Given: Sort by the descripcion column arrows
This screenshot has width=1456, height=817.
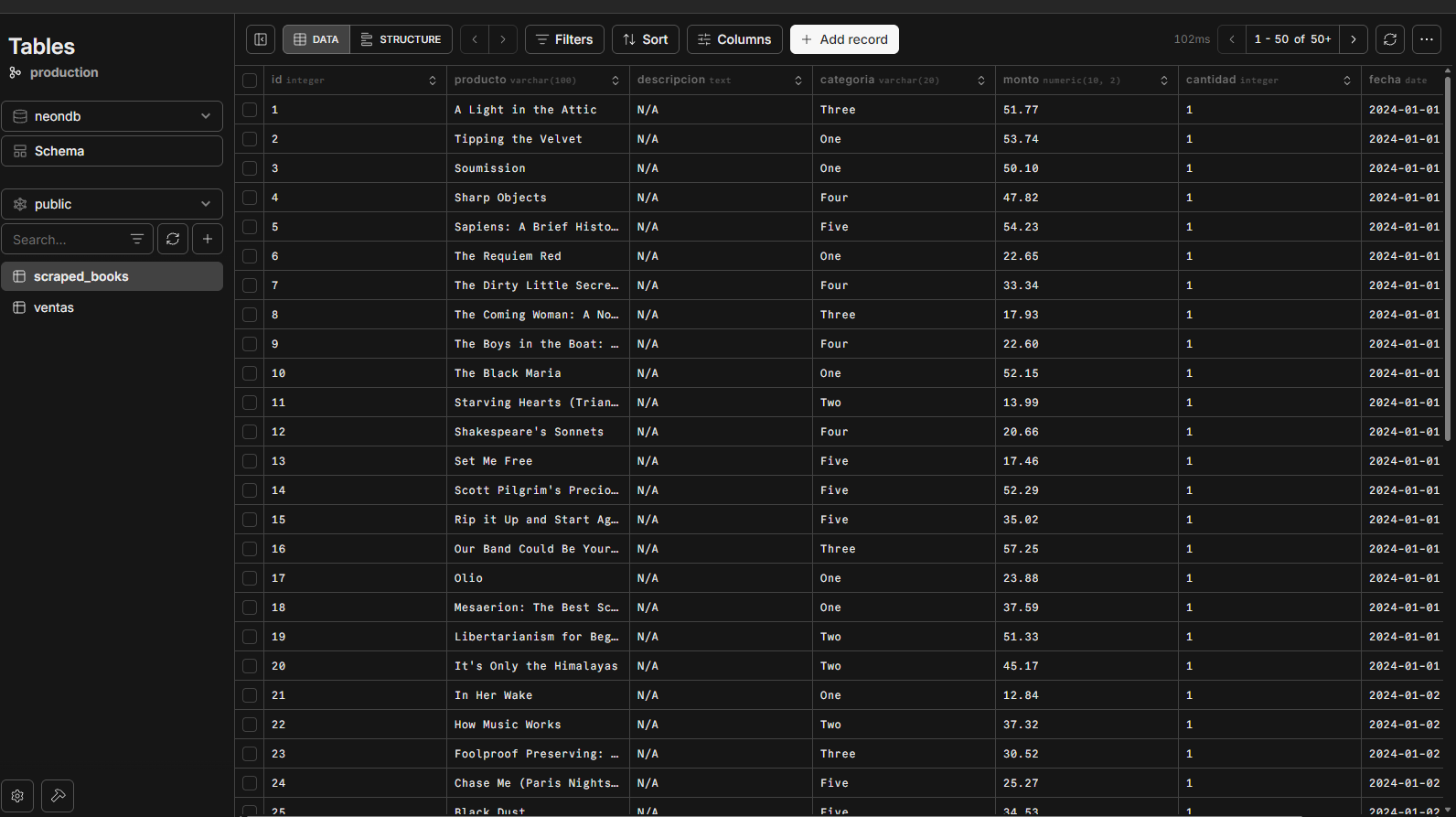Looking at the screenshot, I should [798, 81].
